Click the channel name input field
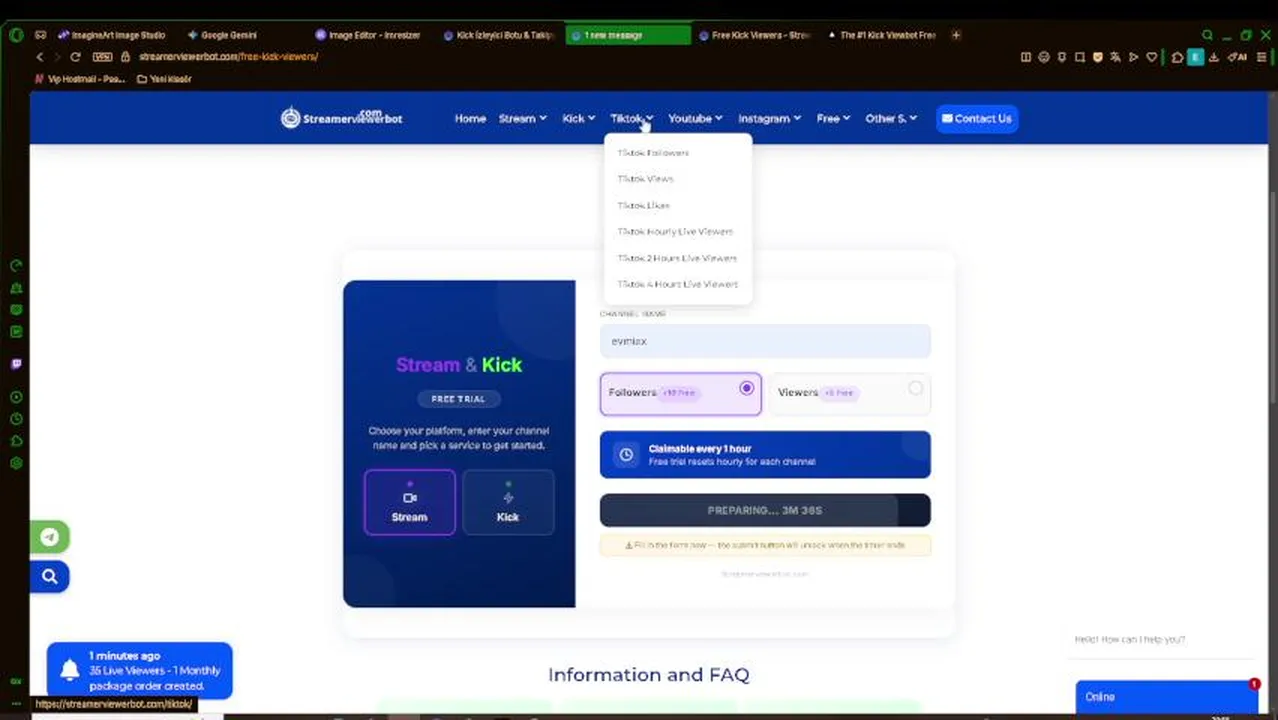 point(765,341)
